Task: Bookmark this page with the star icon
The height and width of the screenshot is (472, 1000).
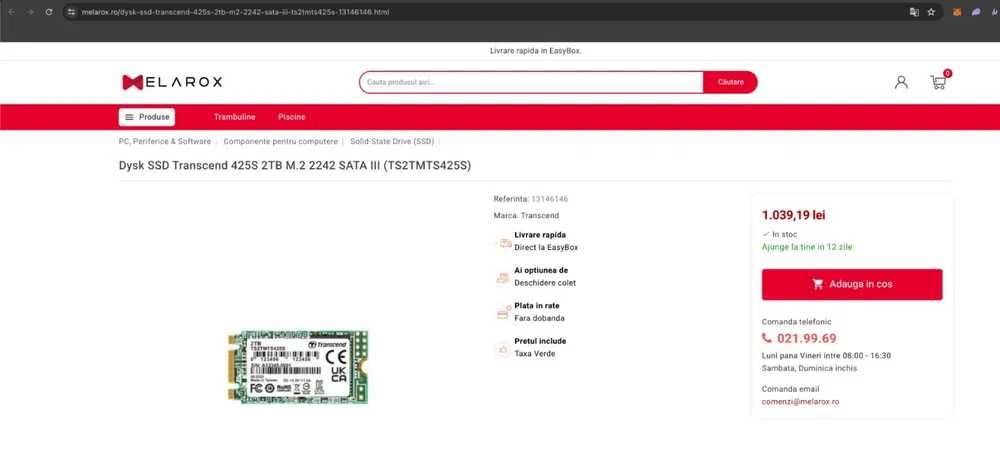Action: pyautogui.click(x=931, y=12)
